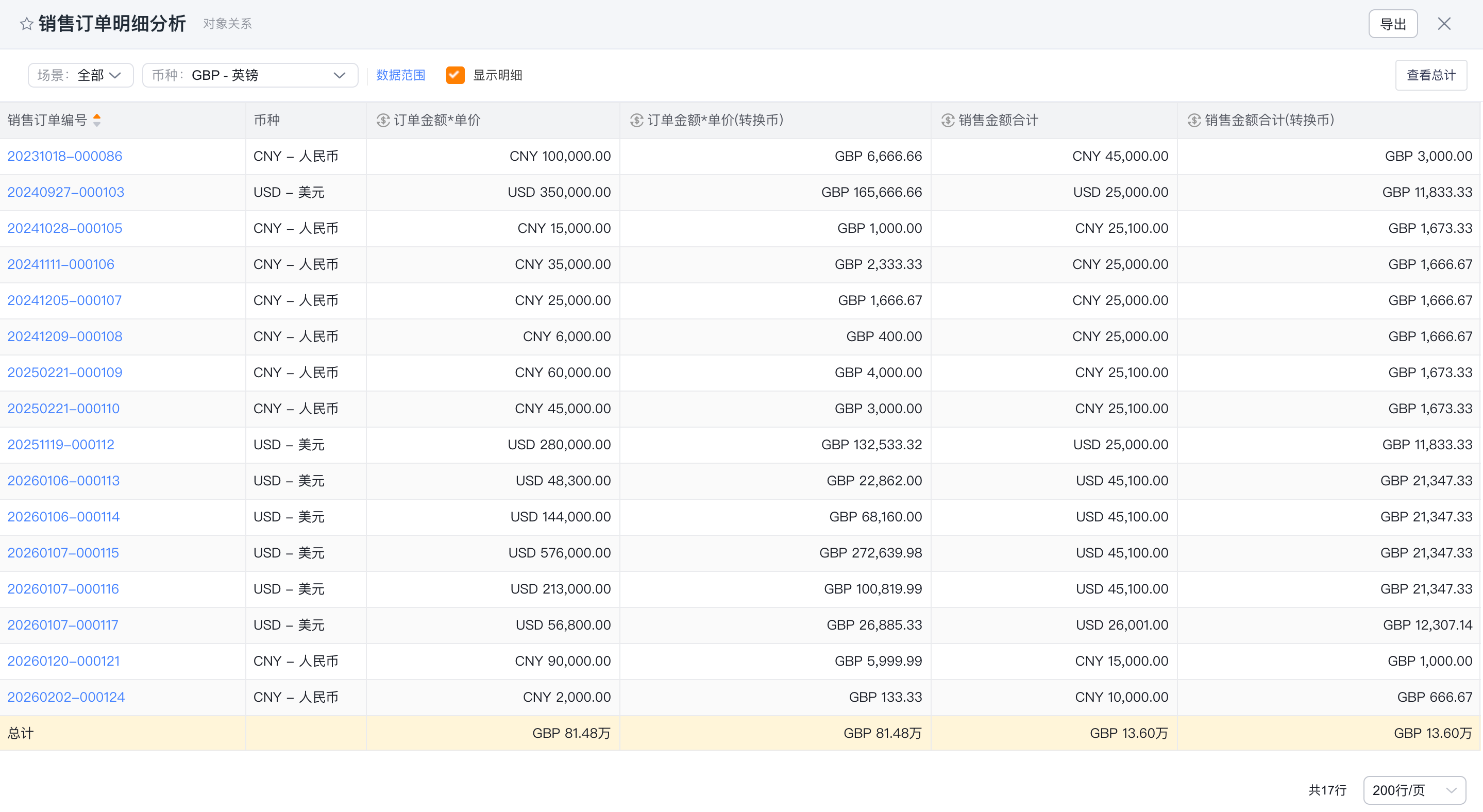
Task: Click the sort arrows on 销售订单编号 column
Action: 97,120
